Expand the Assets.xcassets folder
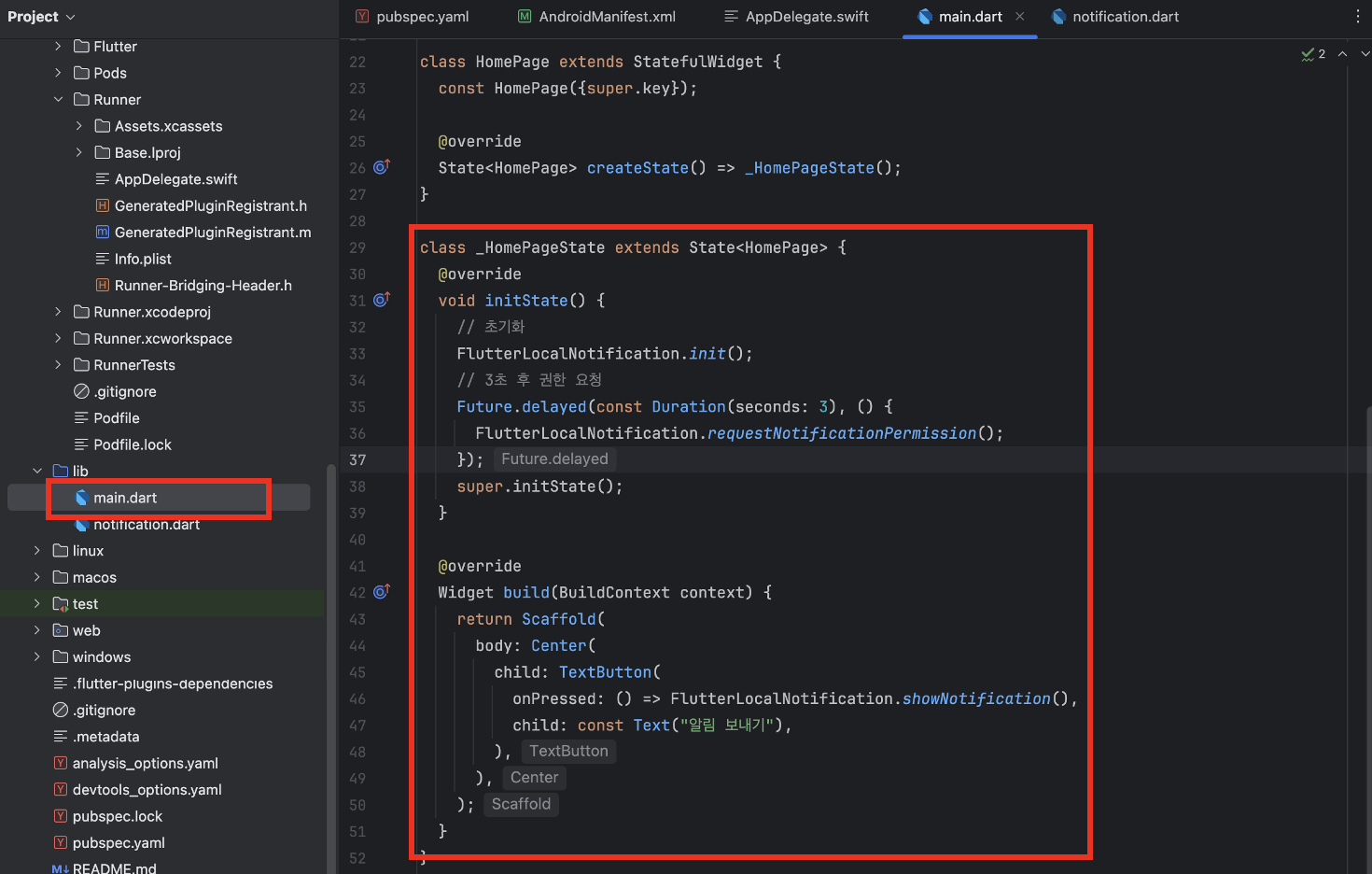This screenshot has width=1372, height=874. click(79, 126)
